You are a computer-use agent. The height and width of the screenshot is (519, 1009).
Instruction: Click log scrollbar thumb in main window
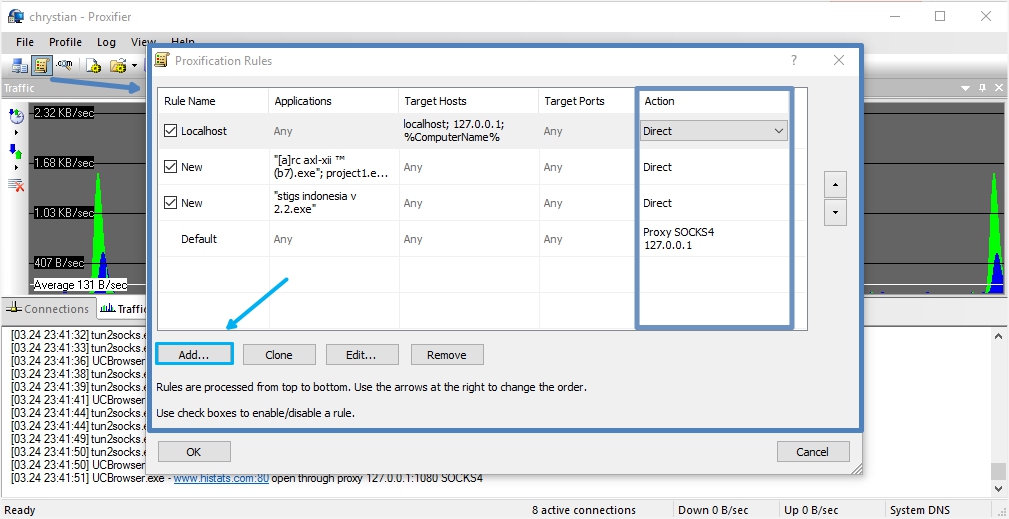[997, 471]
